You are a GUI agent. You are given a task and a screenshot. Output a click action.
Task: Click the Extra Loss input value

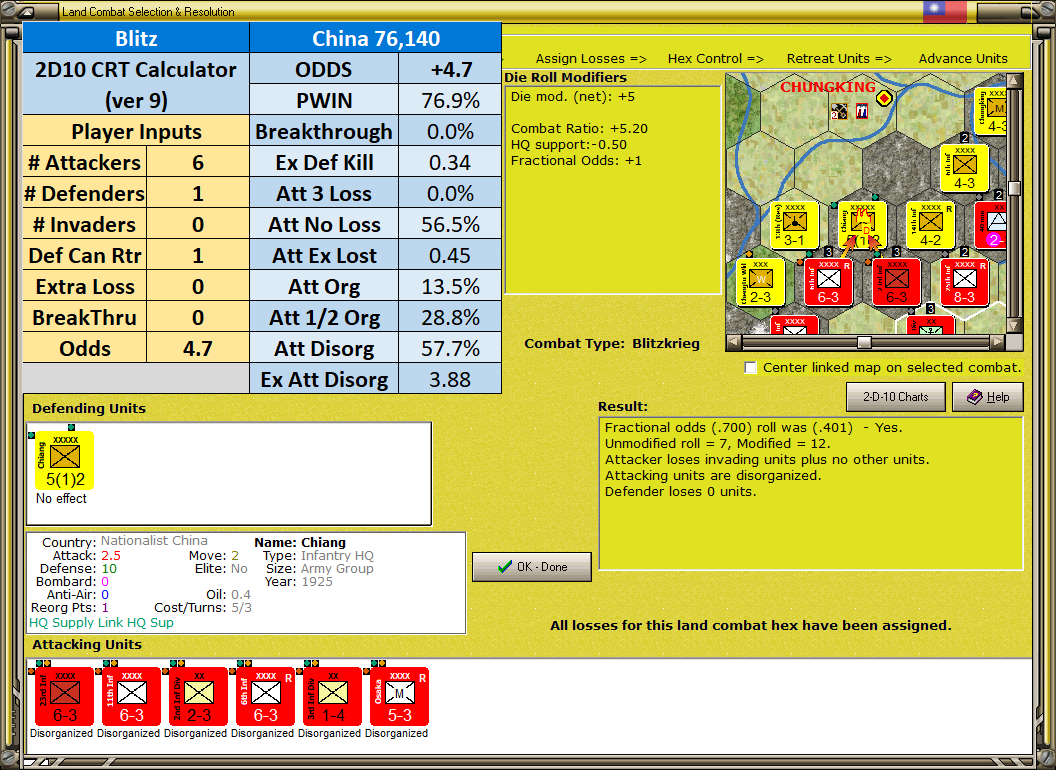tap(197, 286)
